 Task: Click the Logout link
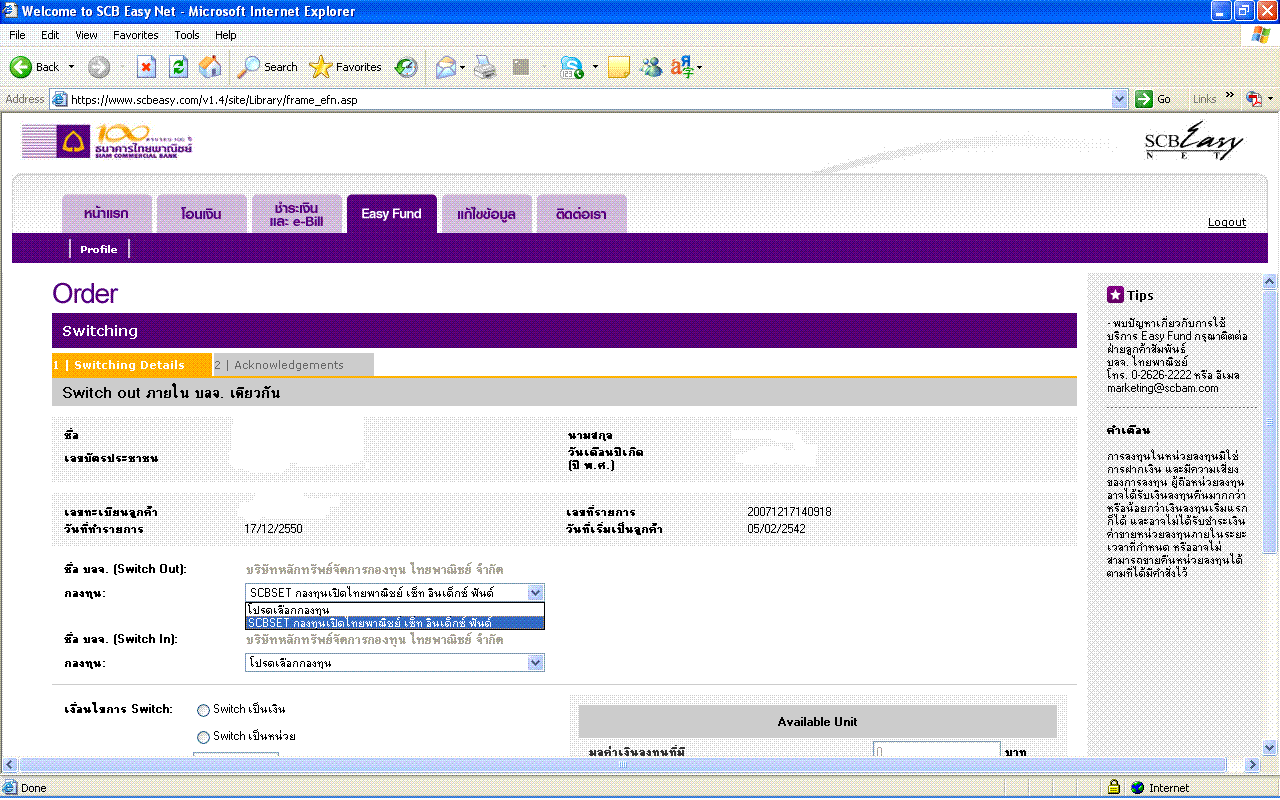coord(1227,222)
